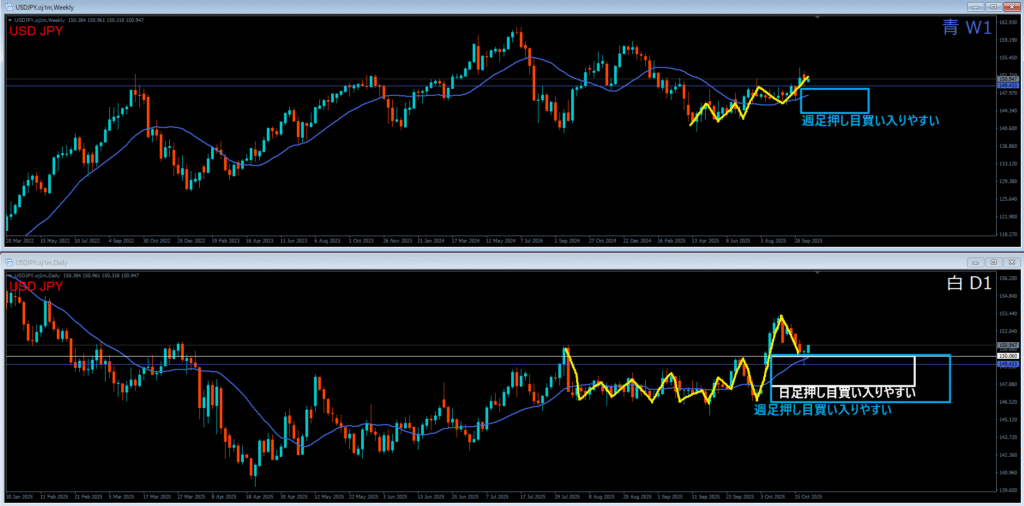Select the '白 D1' label on the daily chart

[967, 284]
